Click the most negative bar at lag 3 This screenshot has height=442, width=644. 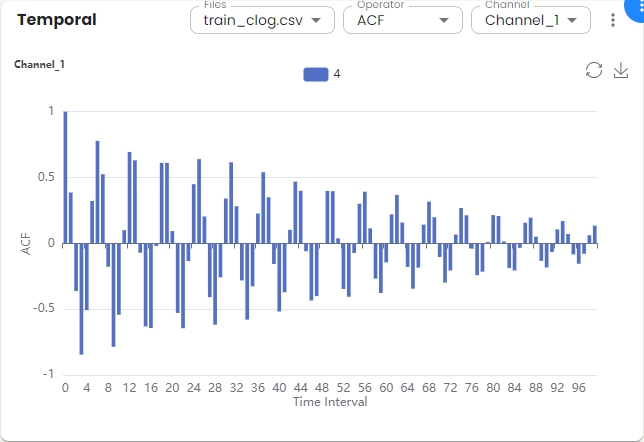click(x=81, y=299)
